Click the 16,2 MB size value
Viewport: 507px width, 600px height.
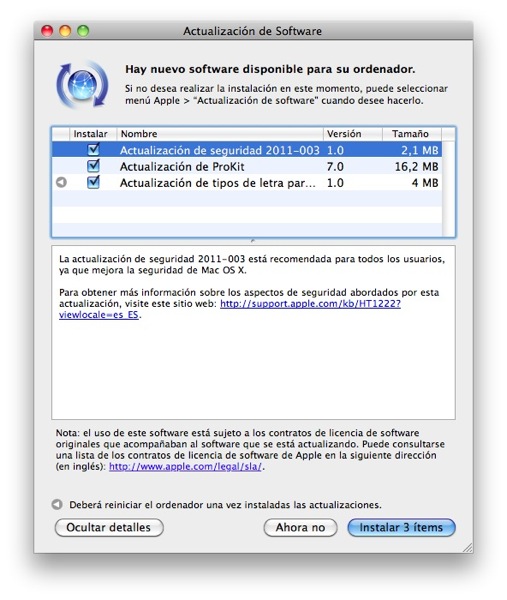coord(416,167)
